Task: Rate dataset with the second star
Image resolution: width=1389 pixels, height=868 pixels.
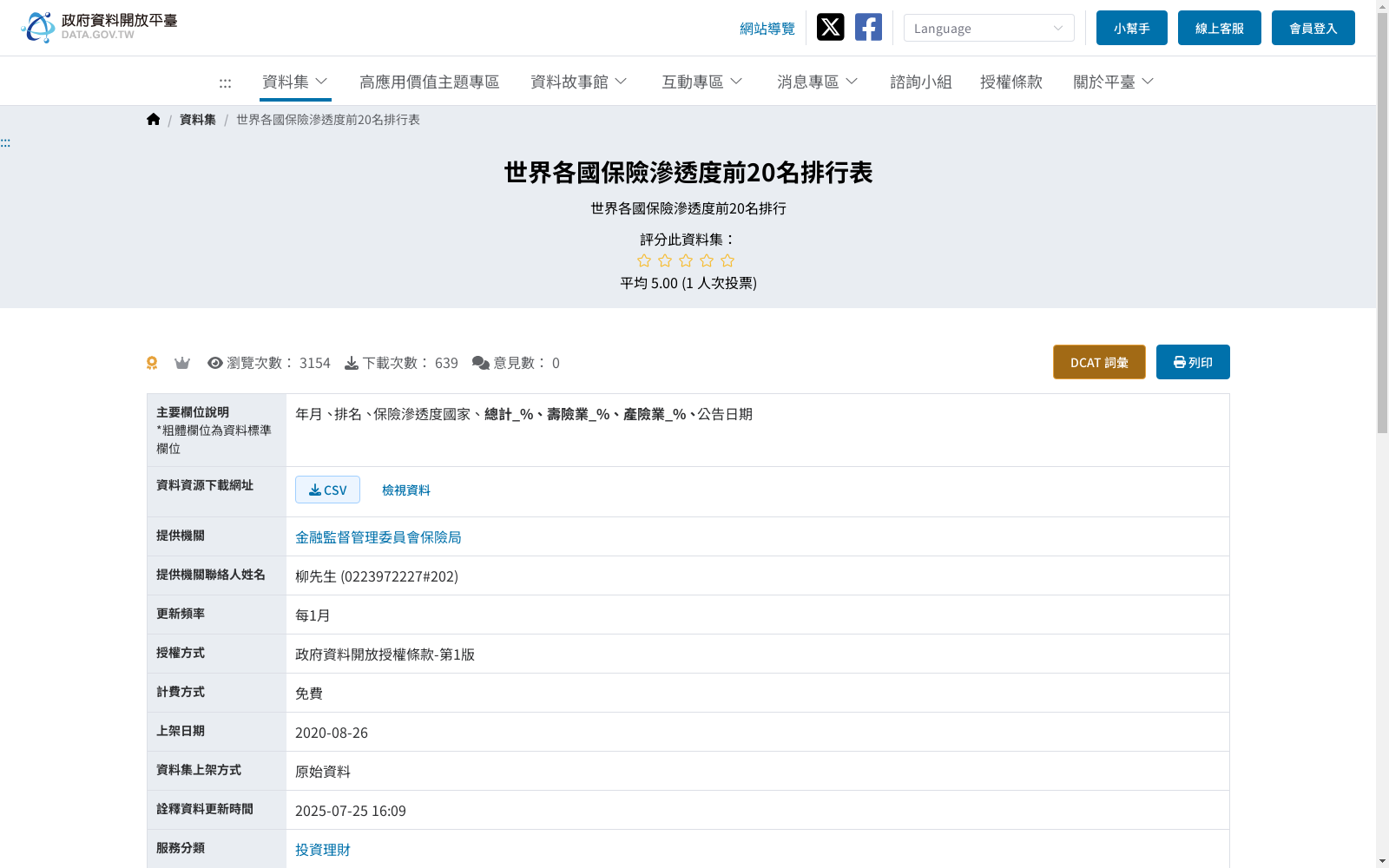Action: [x=665, y=260]
